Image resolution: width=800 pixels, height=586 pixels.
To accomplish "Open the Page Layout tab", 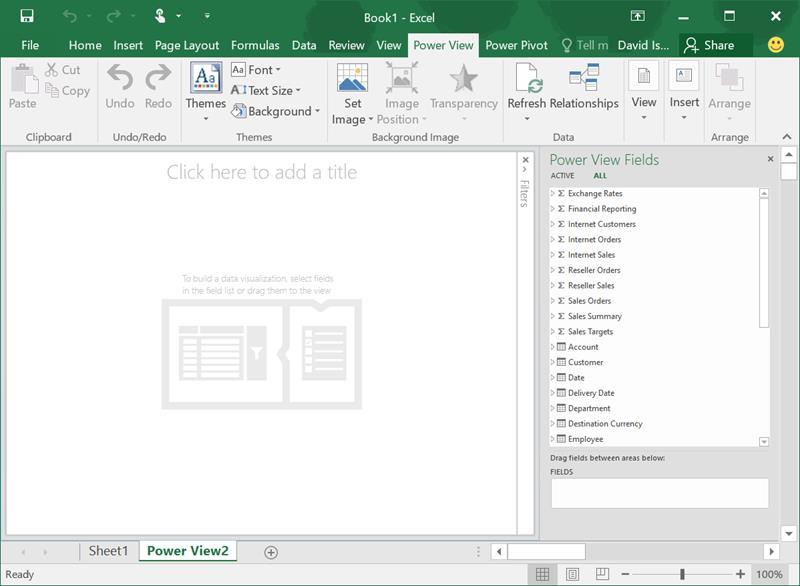I will (x=187, y=45).
